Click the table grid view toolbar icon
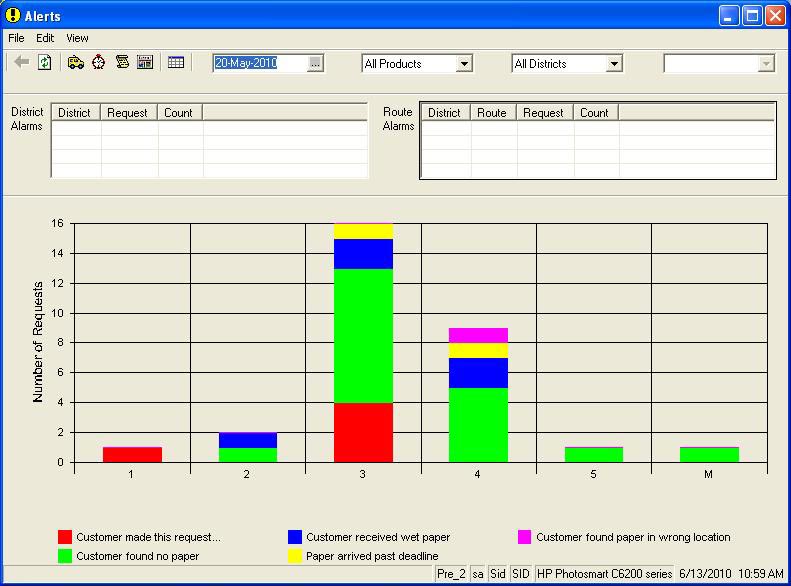791x586 pixels. [x=176, y=62]
